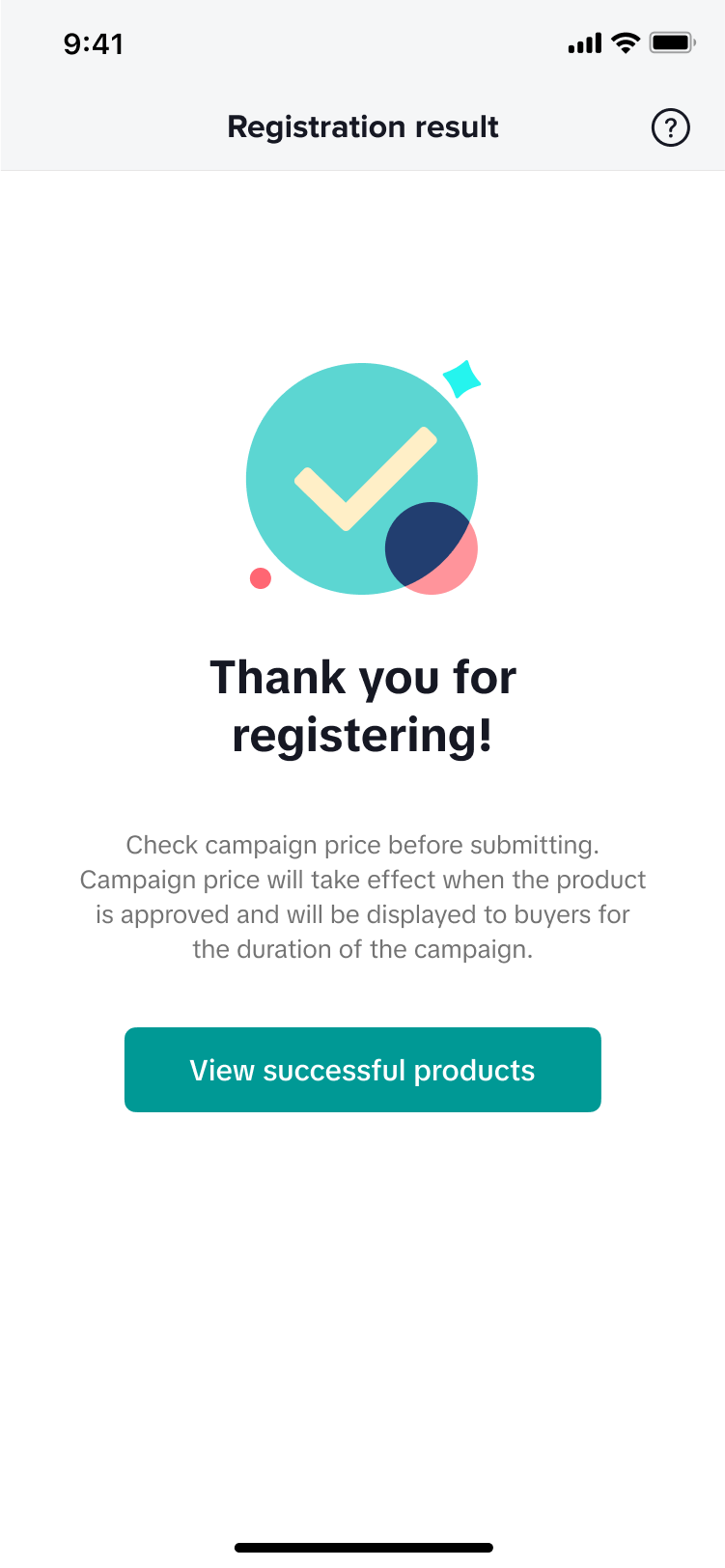Click the word registering! in heading
The width and height of the screenshot is (725, 1568).
[x=362, y=736]
